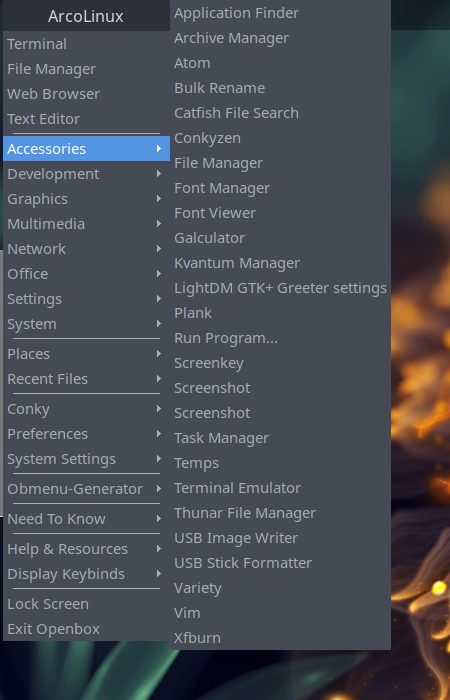Screen dimensions: 450x700
Task: Open File Manager in the Accessories submenu
Action: (280, 163)
